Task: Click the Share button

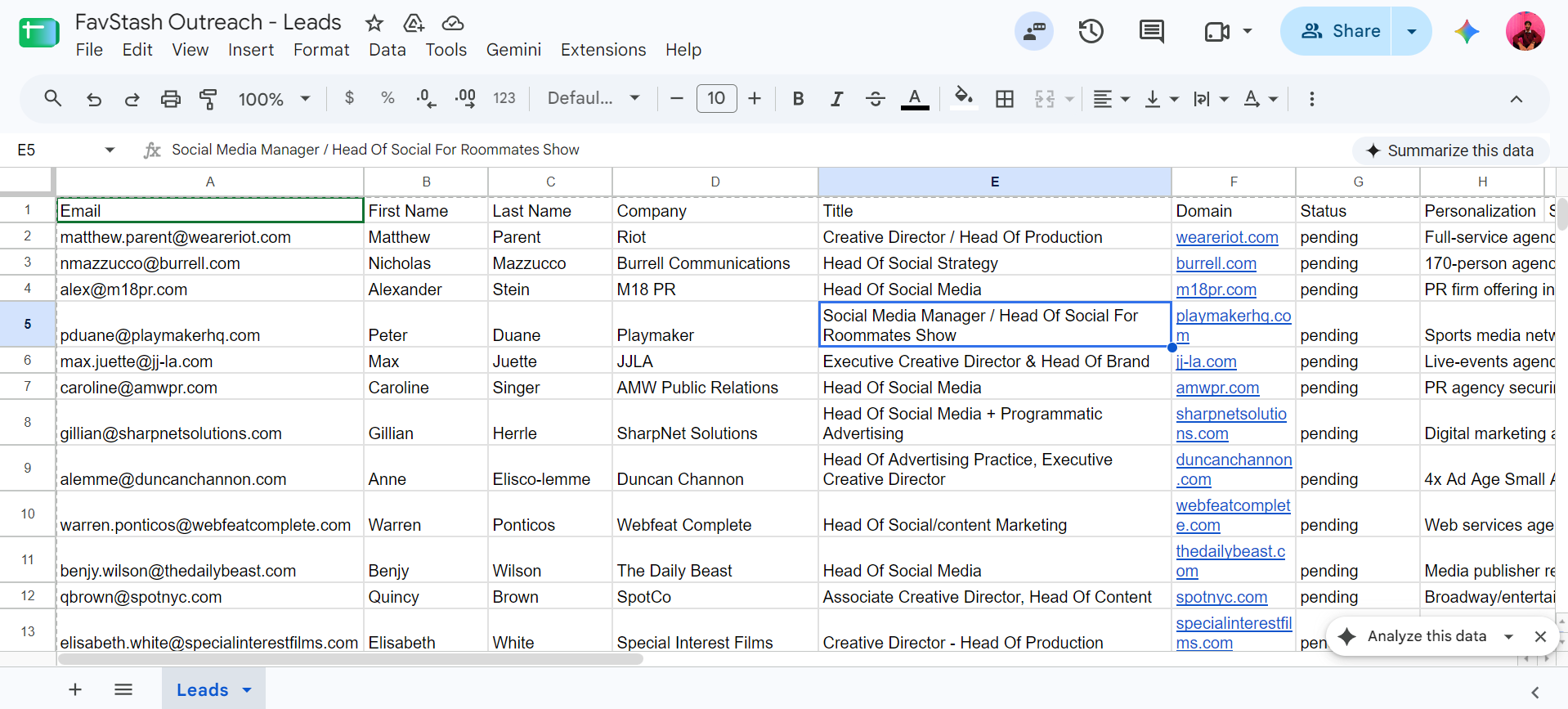Action: 1336,31
